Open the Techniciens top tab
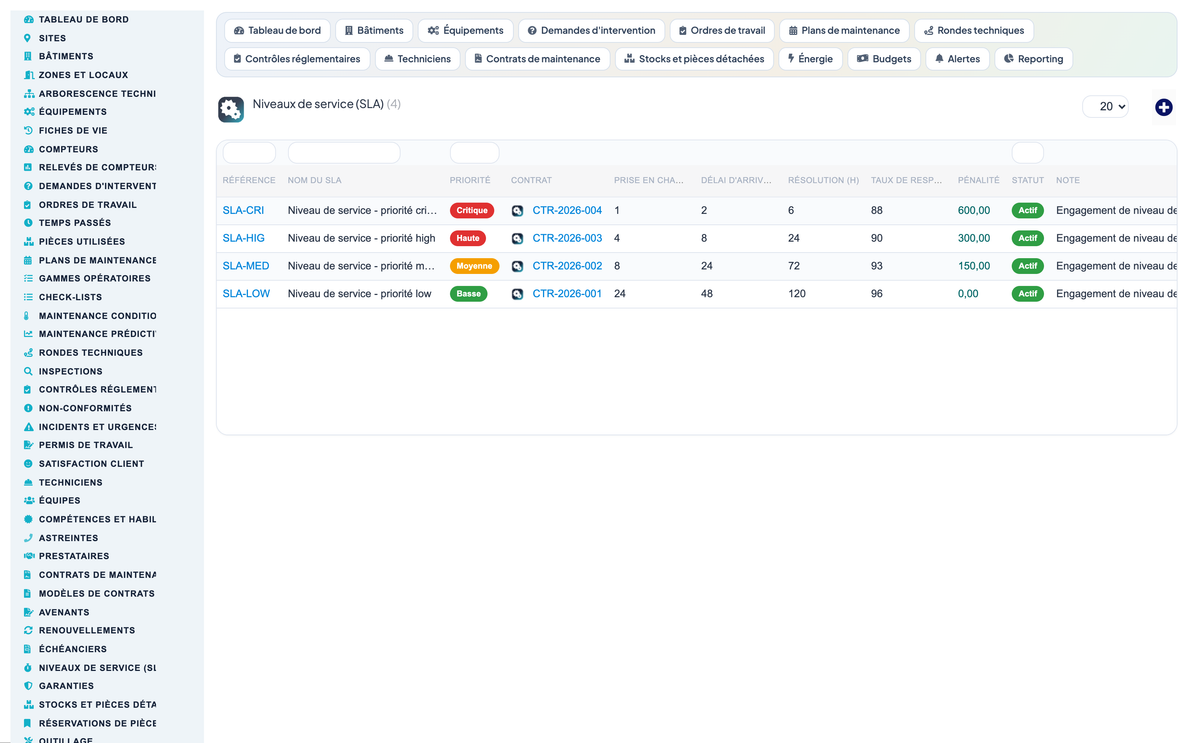 [418, 59]
